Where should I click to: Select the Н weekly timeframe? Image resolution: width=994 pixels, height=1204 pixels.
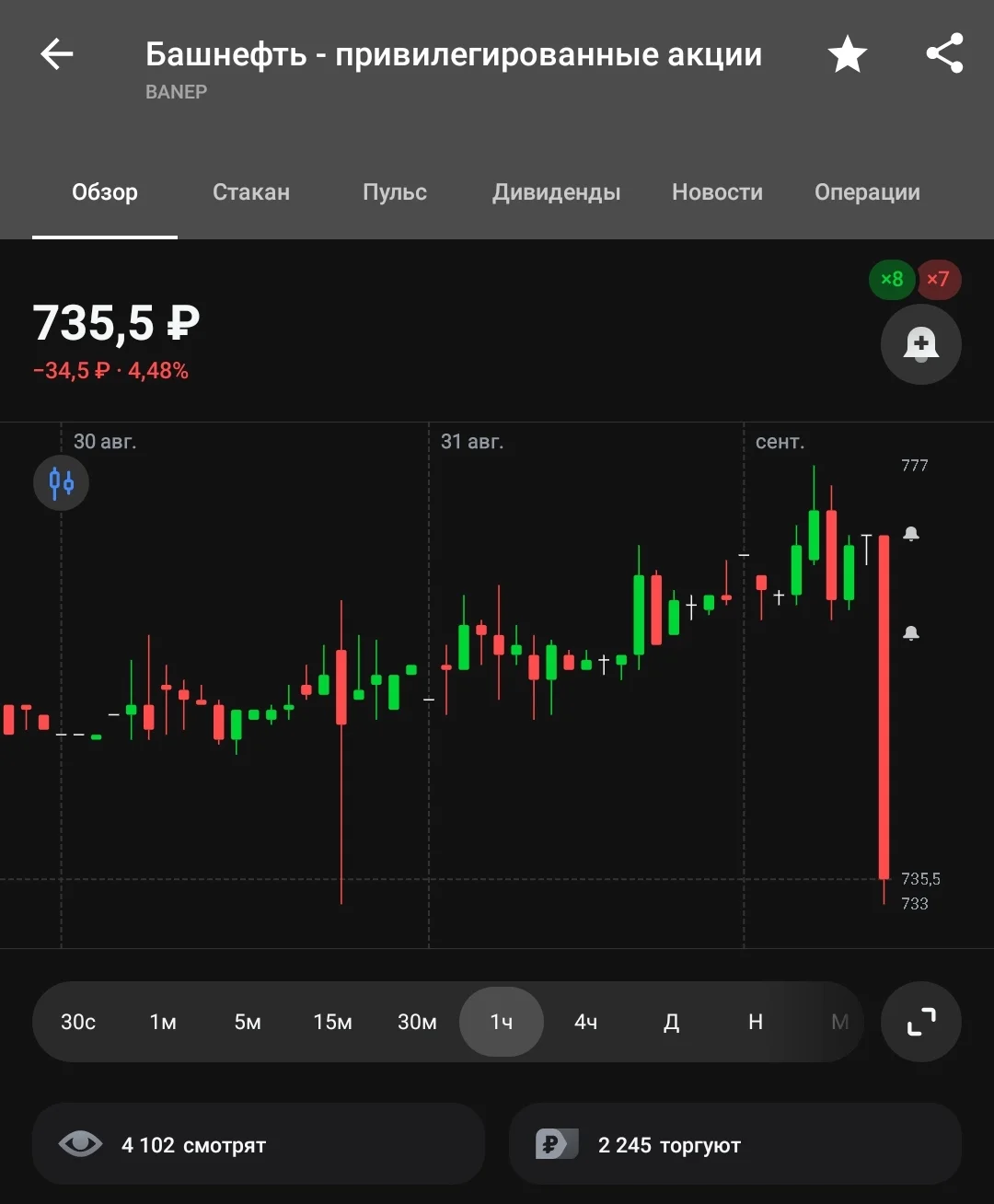pyautogui.click(x=756, y=1022)
